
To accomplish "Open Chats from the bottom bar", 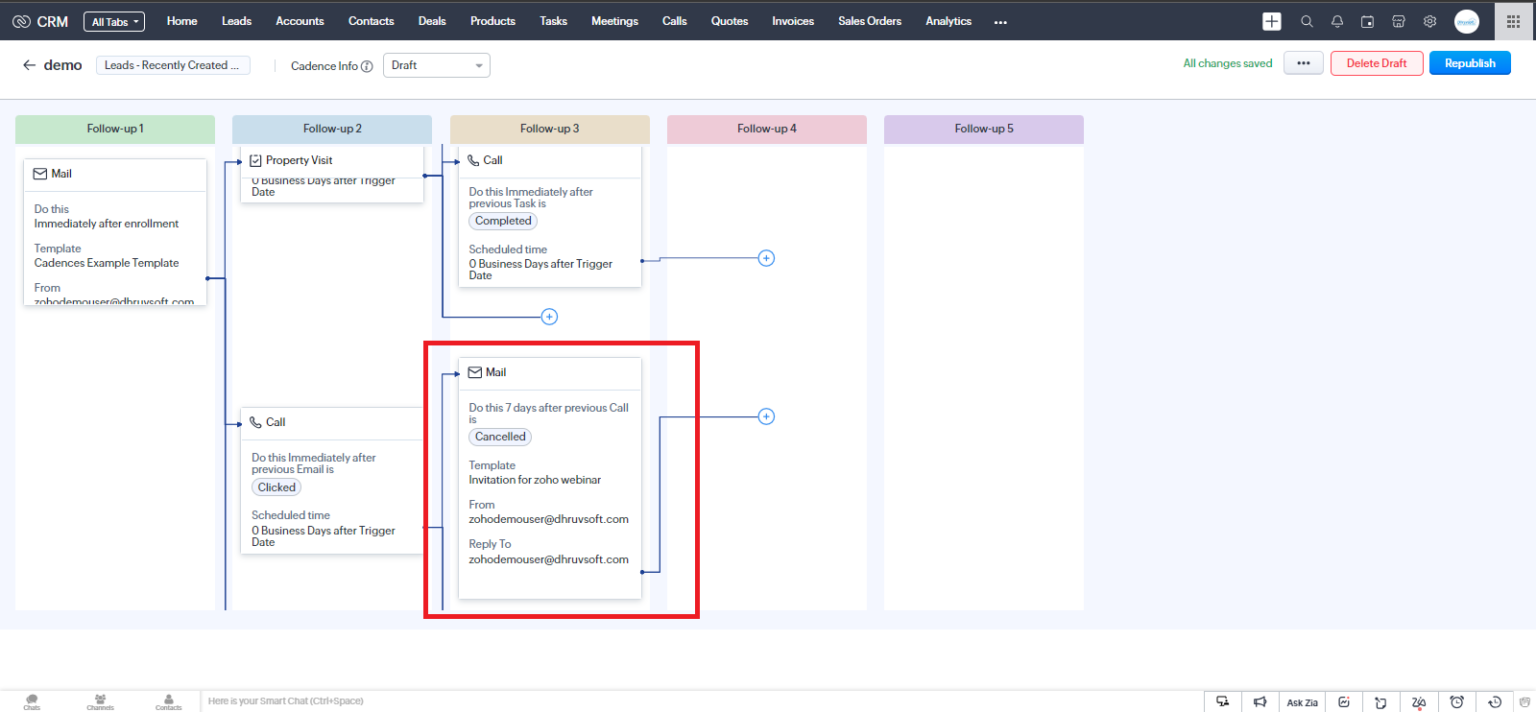I will [31, 700].
